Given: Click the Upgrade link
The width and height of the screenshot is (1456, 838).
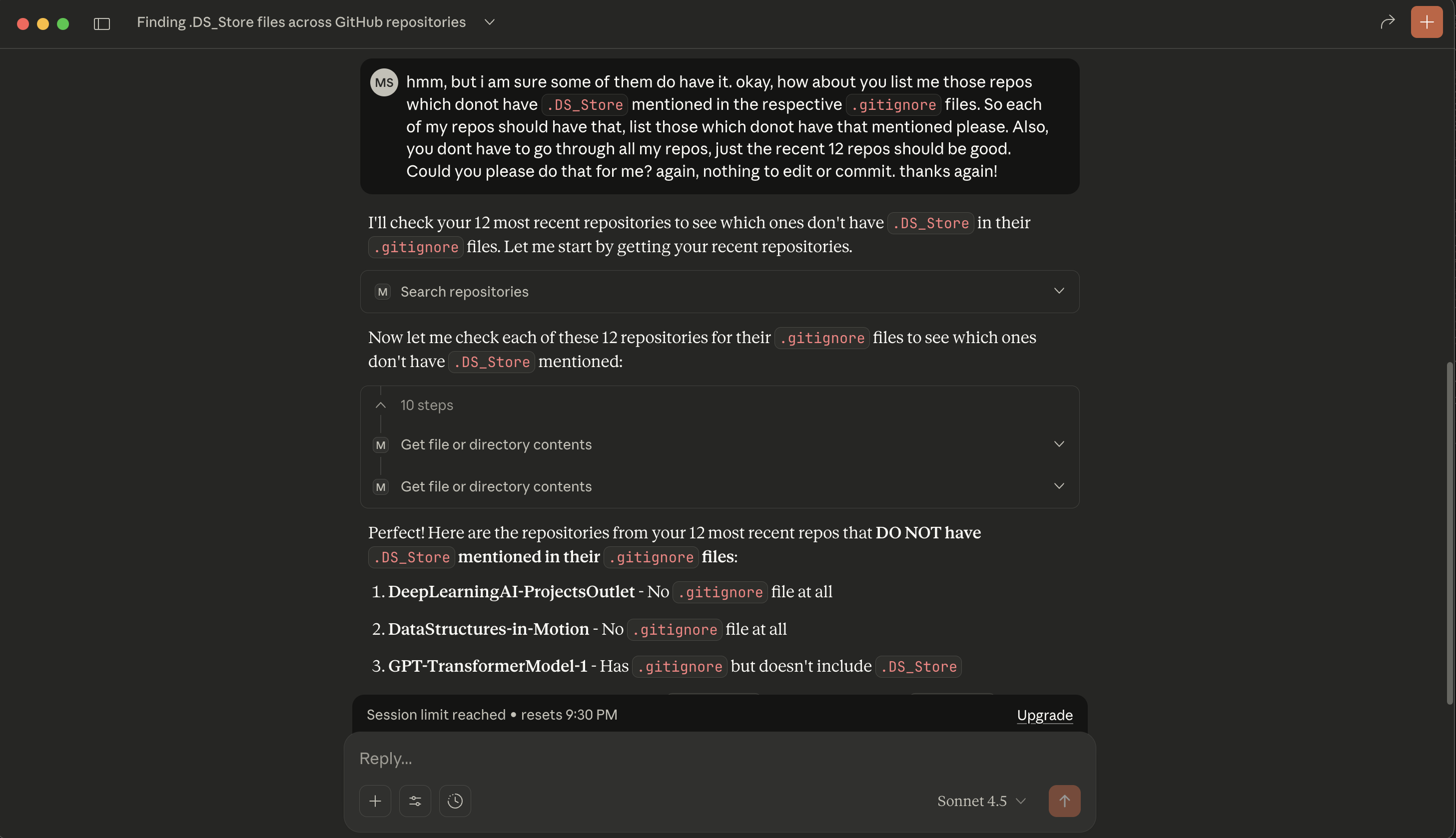Looking at the screenshot, I should tap(1044, 715).
